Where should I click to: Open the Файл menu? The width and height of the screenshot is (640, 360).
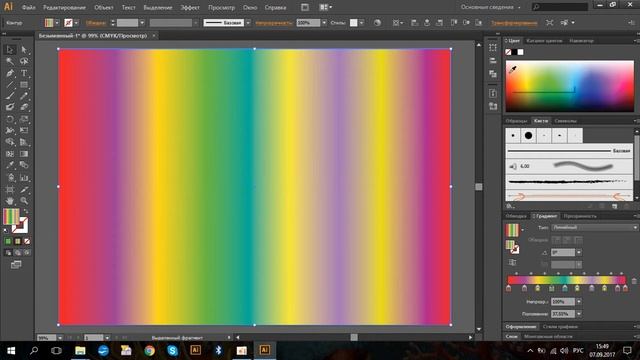tap(29, 7)
